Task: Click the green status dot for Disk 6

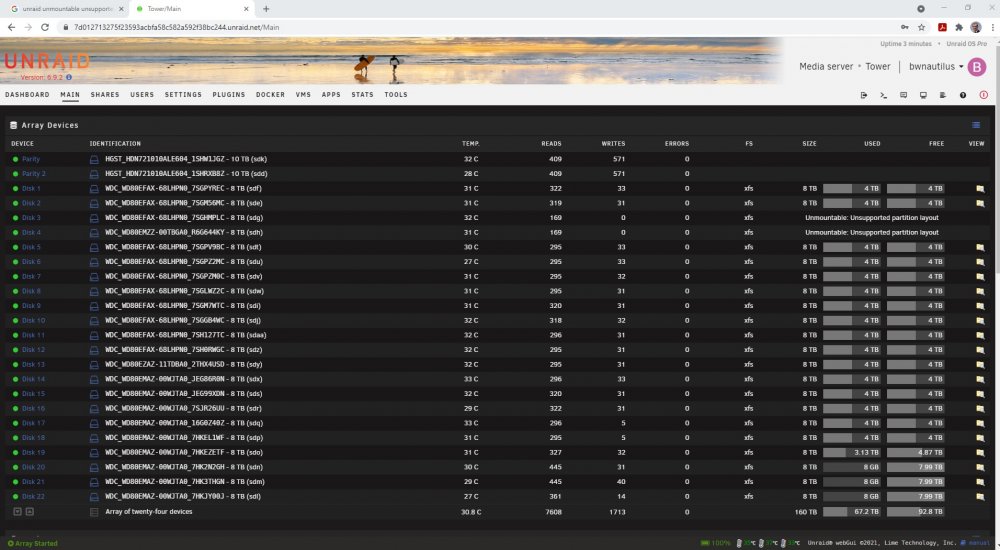Action: pyautogui.click(x=15, y=262)
